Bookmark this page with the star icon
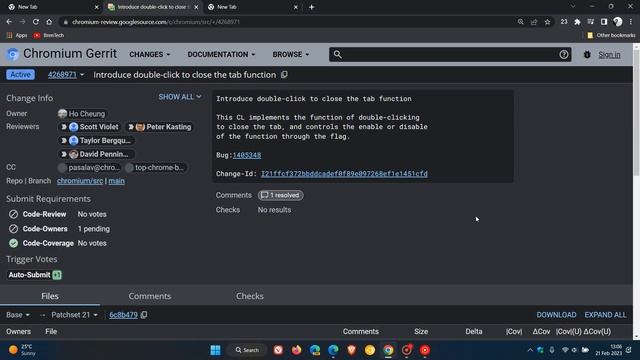The height and width of the screenshot is (360, 640). point(547,22)
